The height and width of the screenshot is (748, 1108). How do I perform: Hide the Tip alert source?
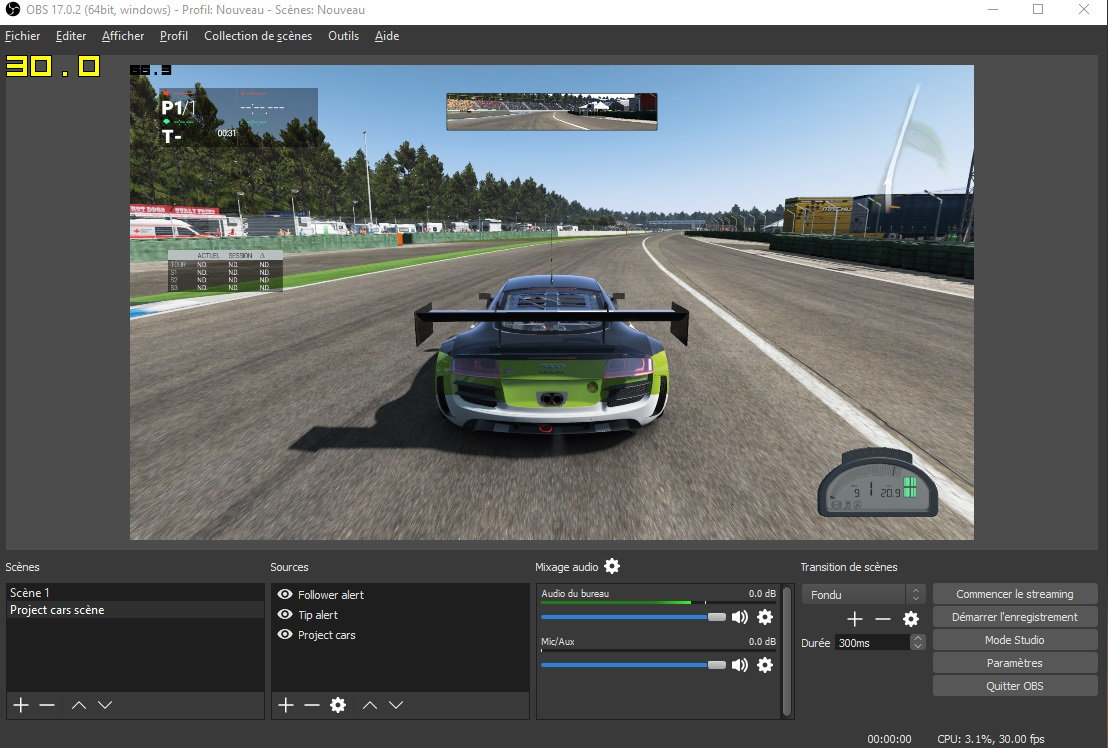pyautogui.click(x=285, y=615)
